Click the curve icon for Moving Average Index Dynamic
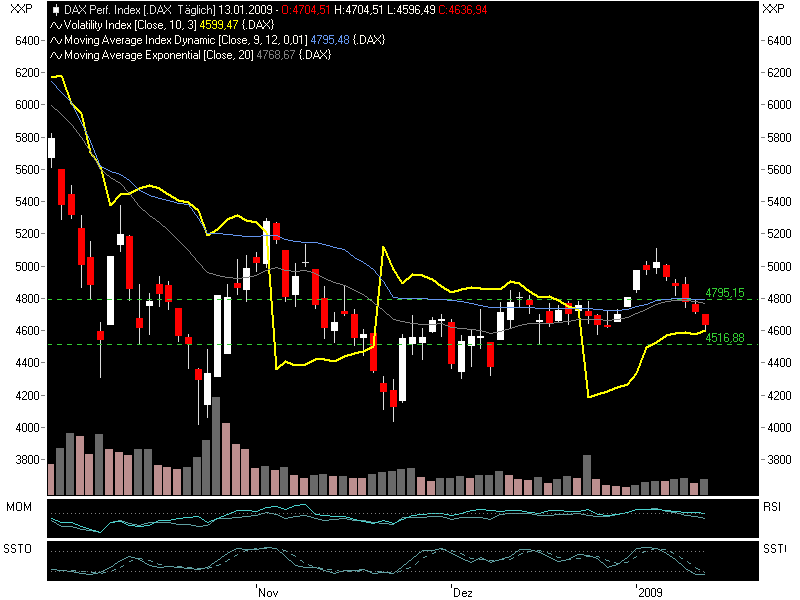This screenshot has width=800, height=600. [x=55, y=40]
